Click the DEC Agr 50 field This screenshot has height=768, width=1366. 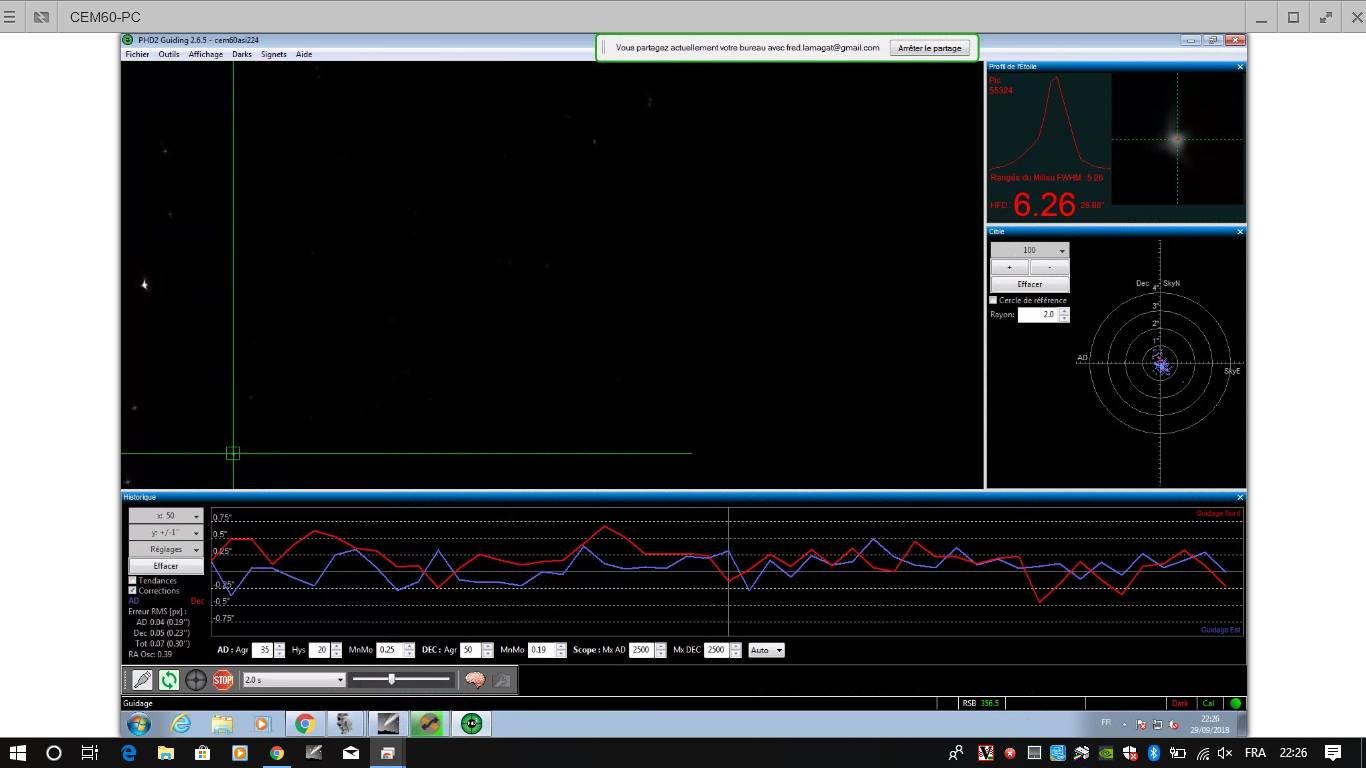(x=469, y=650)
